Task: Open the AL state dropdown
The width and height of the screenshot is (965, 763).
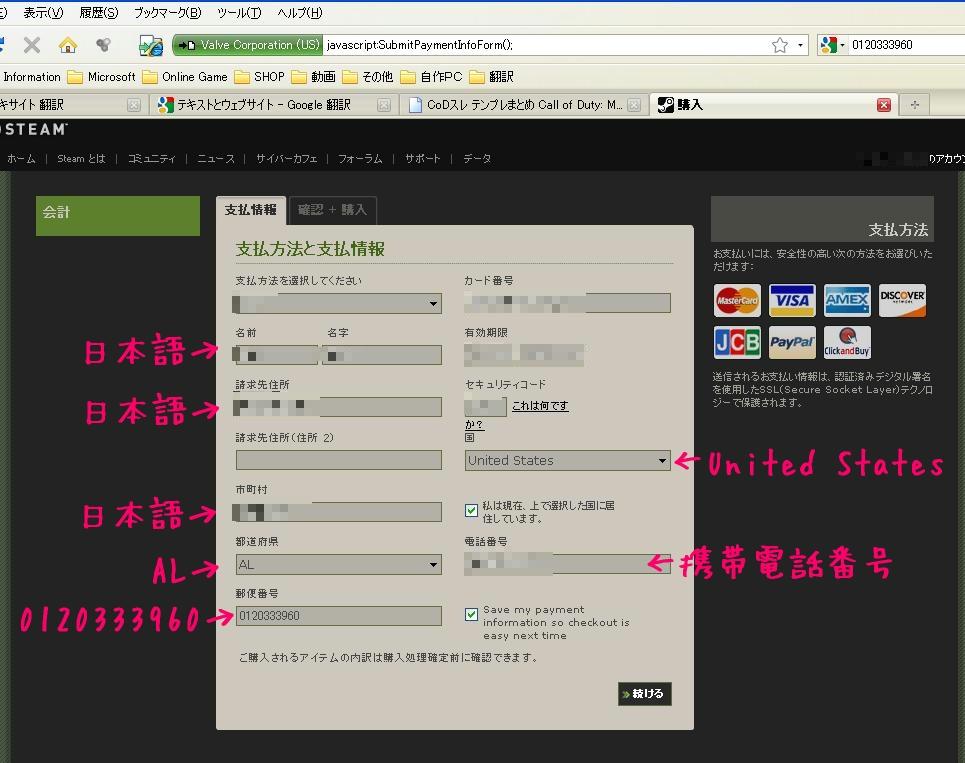Action: [x=338, y=564]
